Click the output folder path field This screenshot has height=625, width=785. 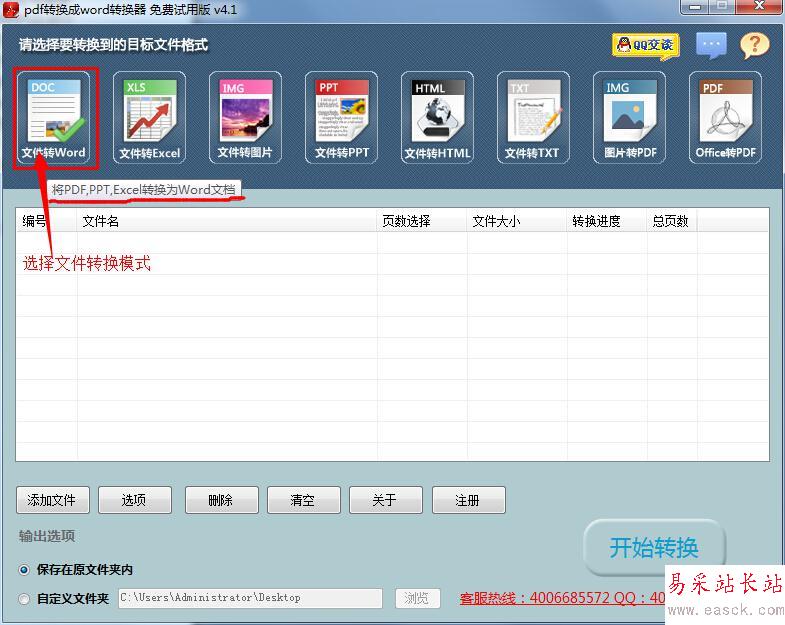(x=250, y=598)
